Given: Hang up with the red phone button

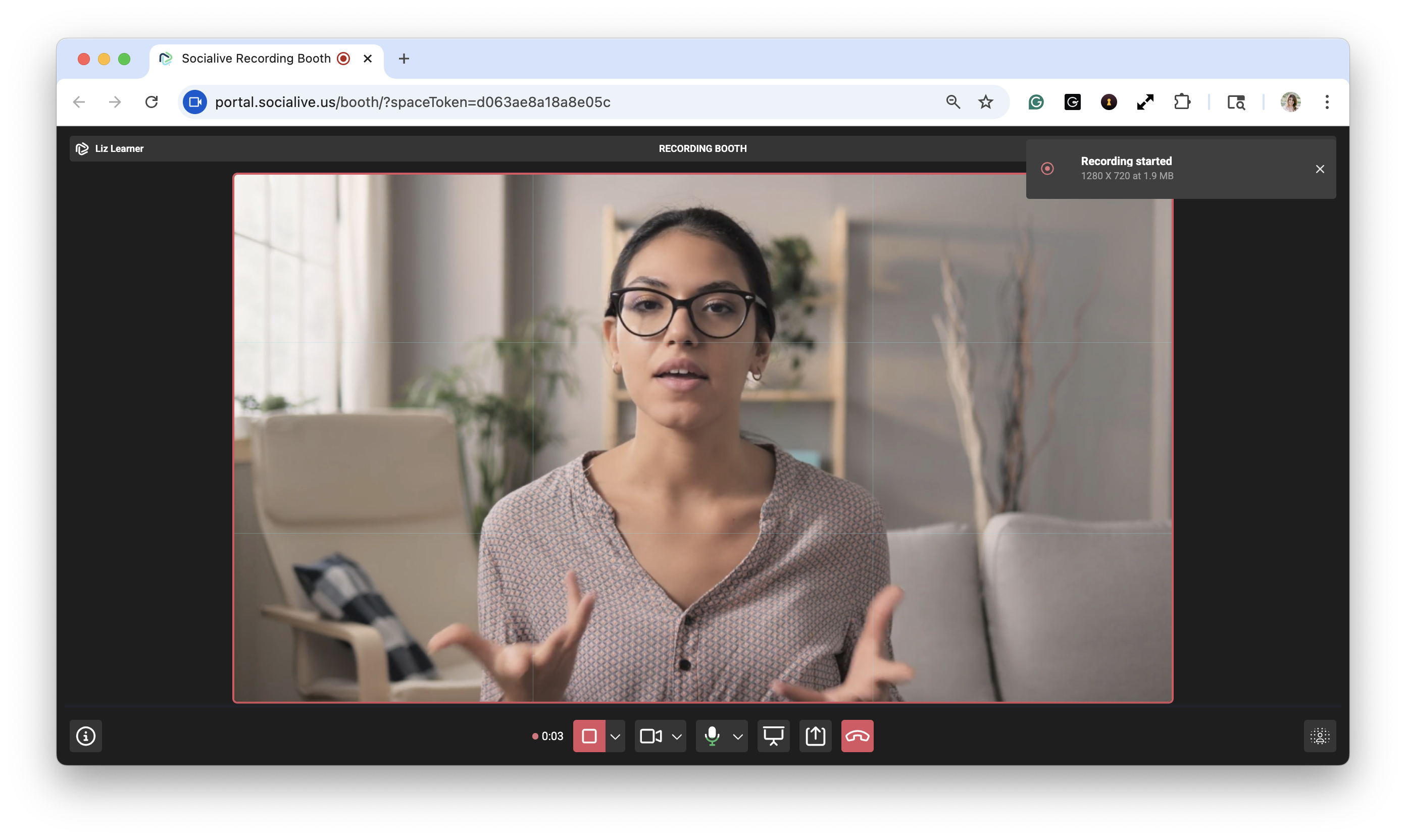Looking at the screenshot, I should click(858, 736).
